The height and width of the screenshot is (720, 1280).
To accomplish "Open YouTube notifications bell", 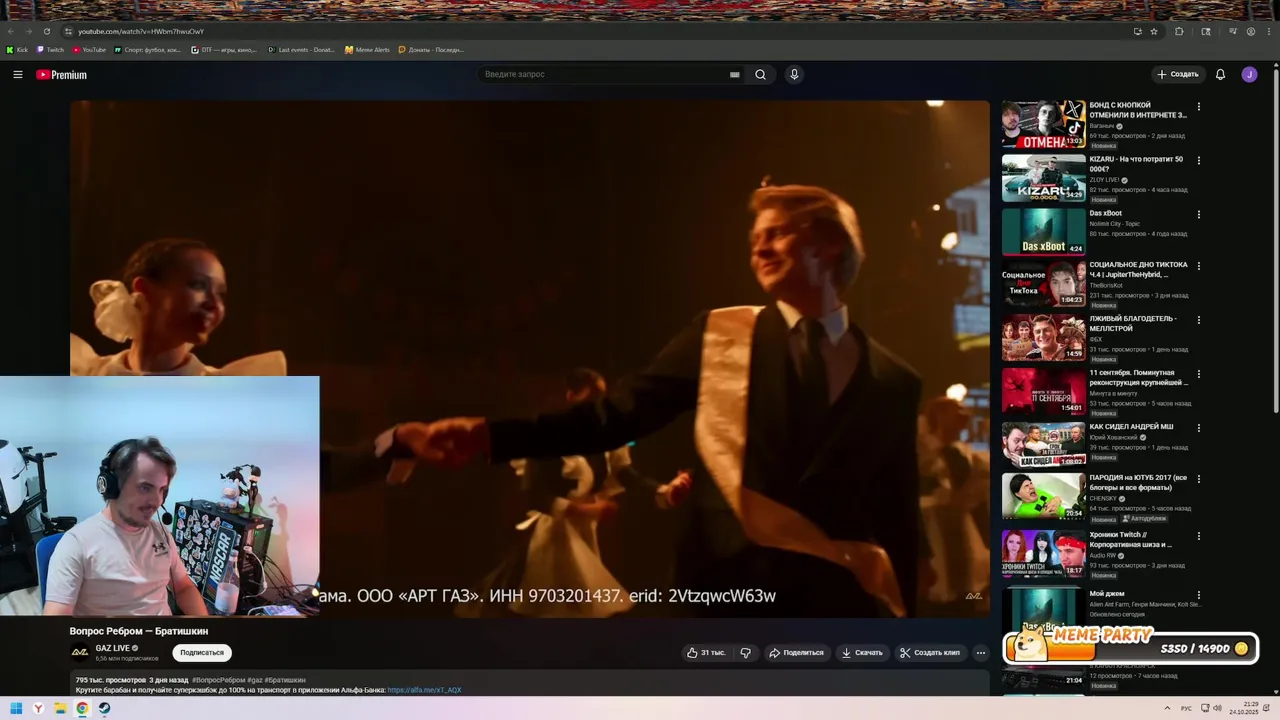I will pyautogui.click(x=1220, y=74).
